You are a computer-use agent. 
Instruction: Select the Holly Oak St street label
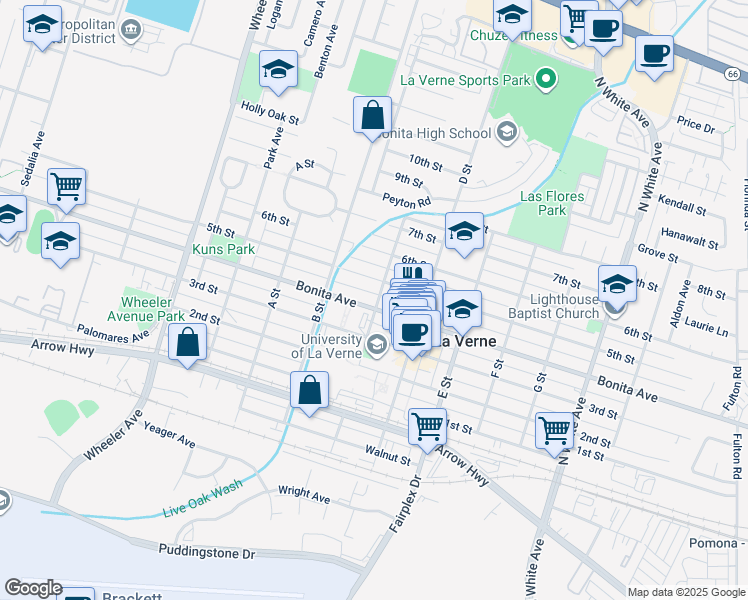[270, 113]
